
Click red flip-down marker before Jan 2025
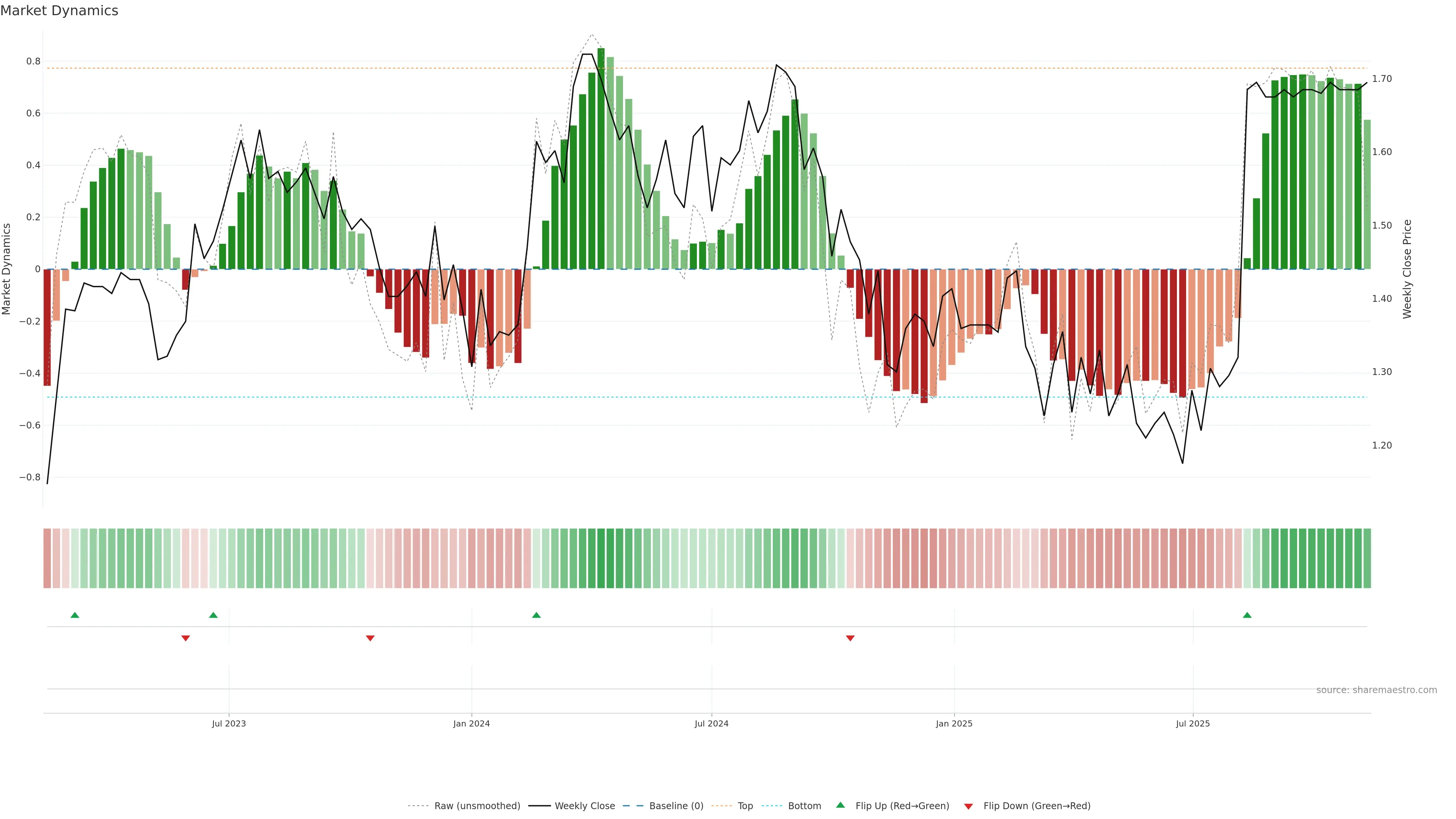pyautogui.click(x=850, y=638)
